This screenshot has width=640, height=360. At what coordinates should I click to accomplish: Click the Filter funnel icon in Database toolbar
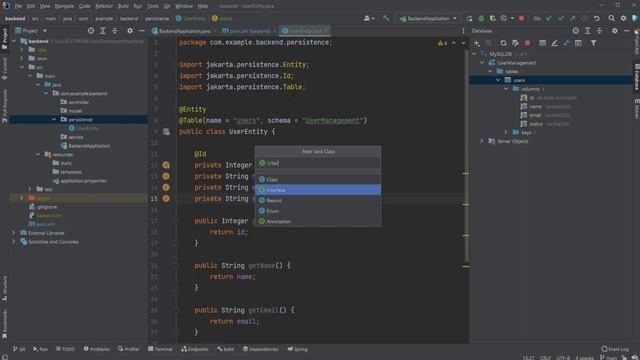click(x=593, y=43)
